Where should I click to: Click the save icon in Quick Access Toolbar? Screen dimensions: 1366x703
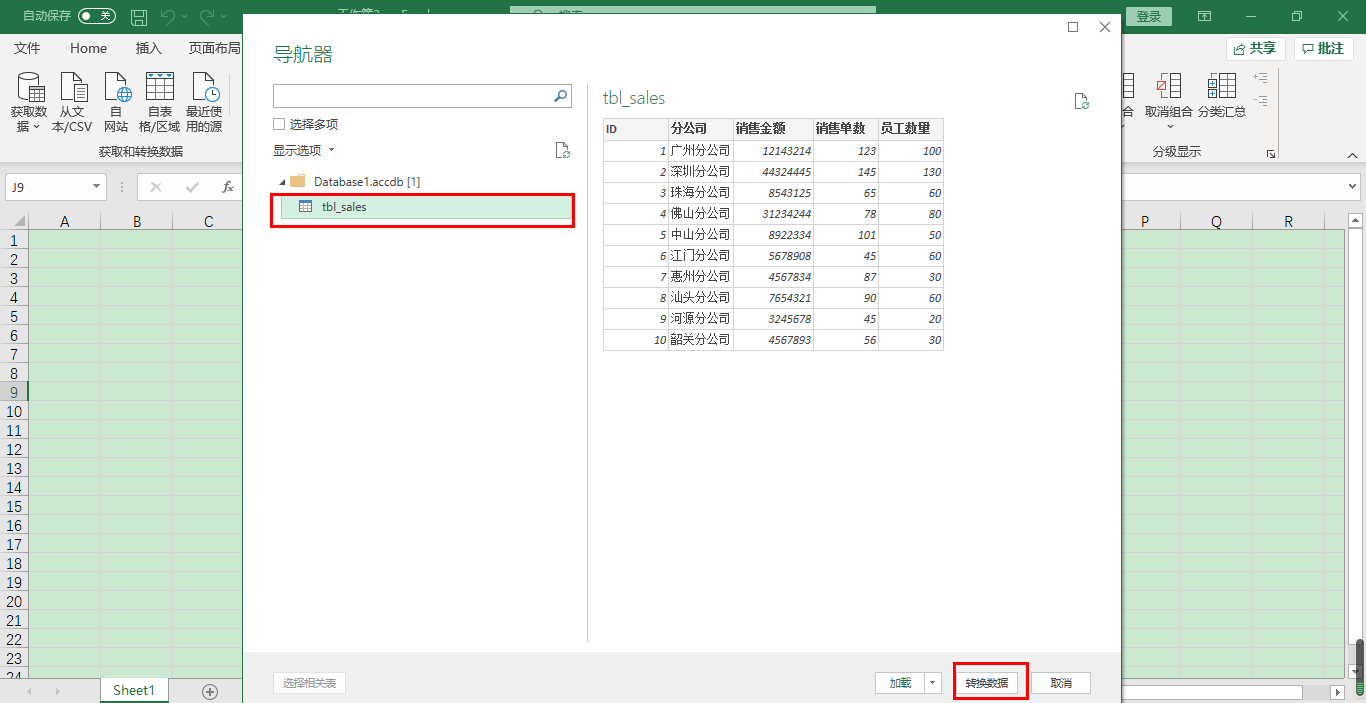click(139, 16)
